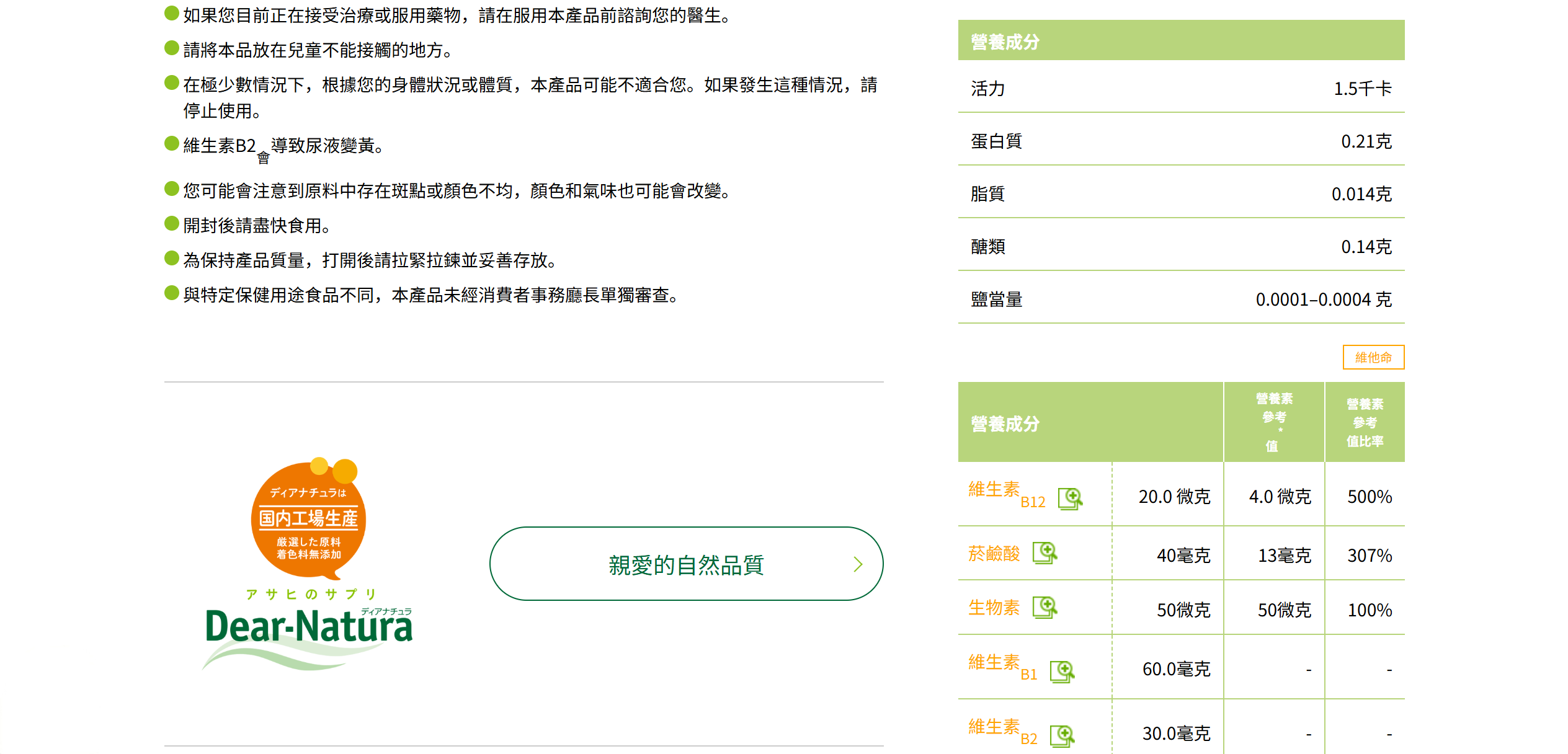Viewport: 1568px width, 754px height.
Task: Follow the 維生素B12 ingredient link
Action: (1006, 493)
